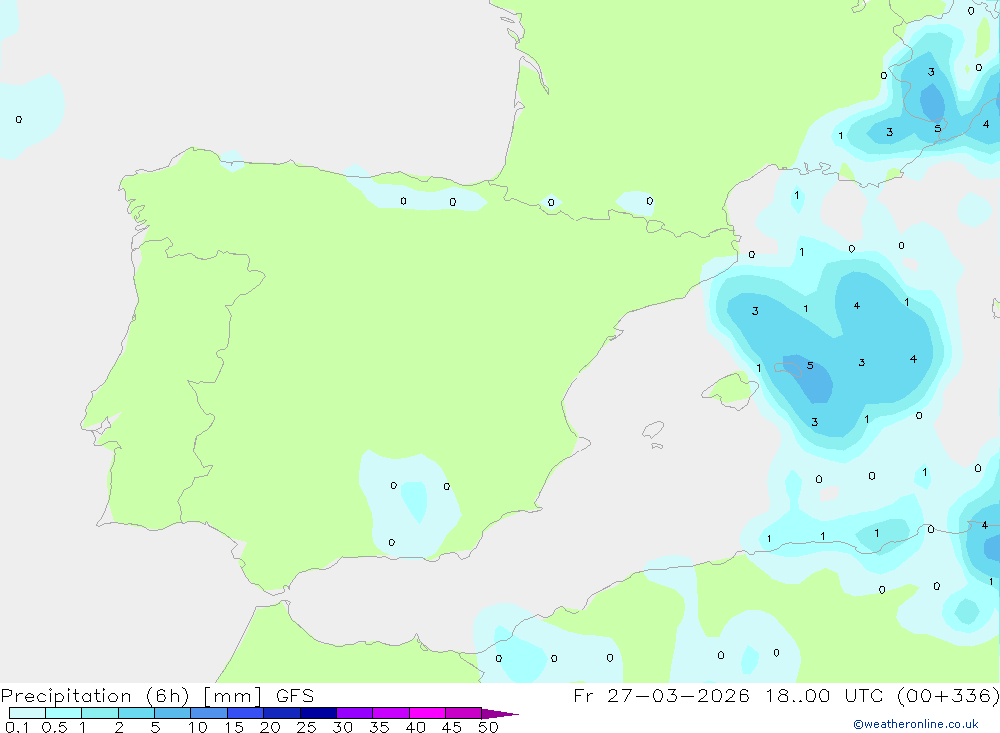Click the 1–2 mm legend color swatch
This screenshot has height=733, width=1000.
(100, 713)
